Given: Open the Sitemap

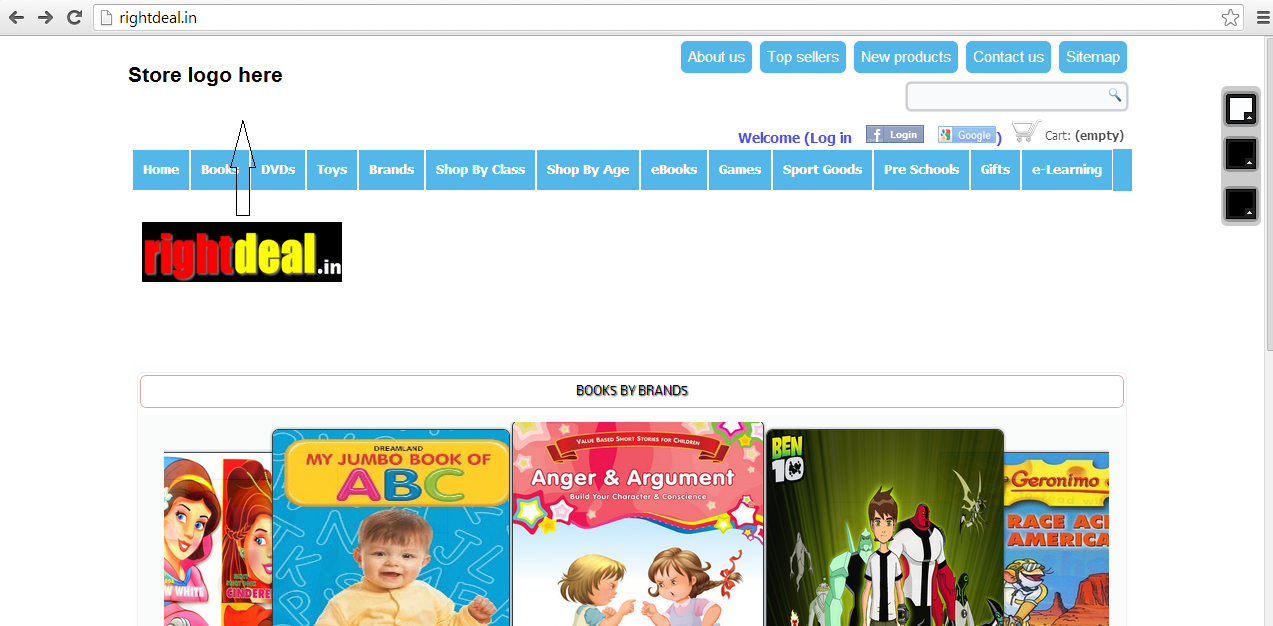Looking at the screenshot, I should pos(1093,57).
